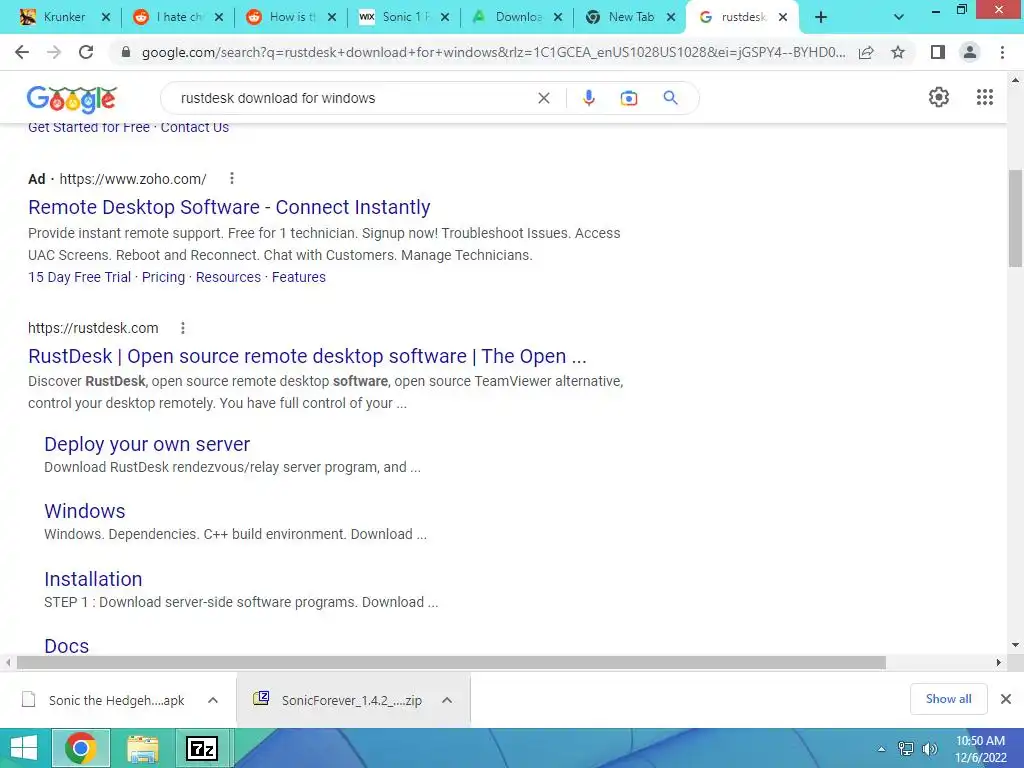Viewport: 1024px width, 768px height.
Task: Clear the Google search box
Action: 543,98
